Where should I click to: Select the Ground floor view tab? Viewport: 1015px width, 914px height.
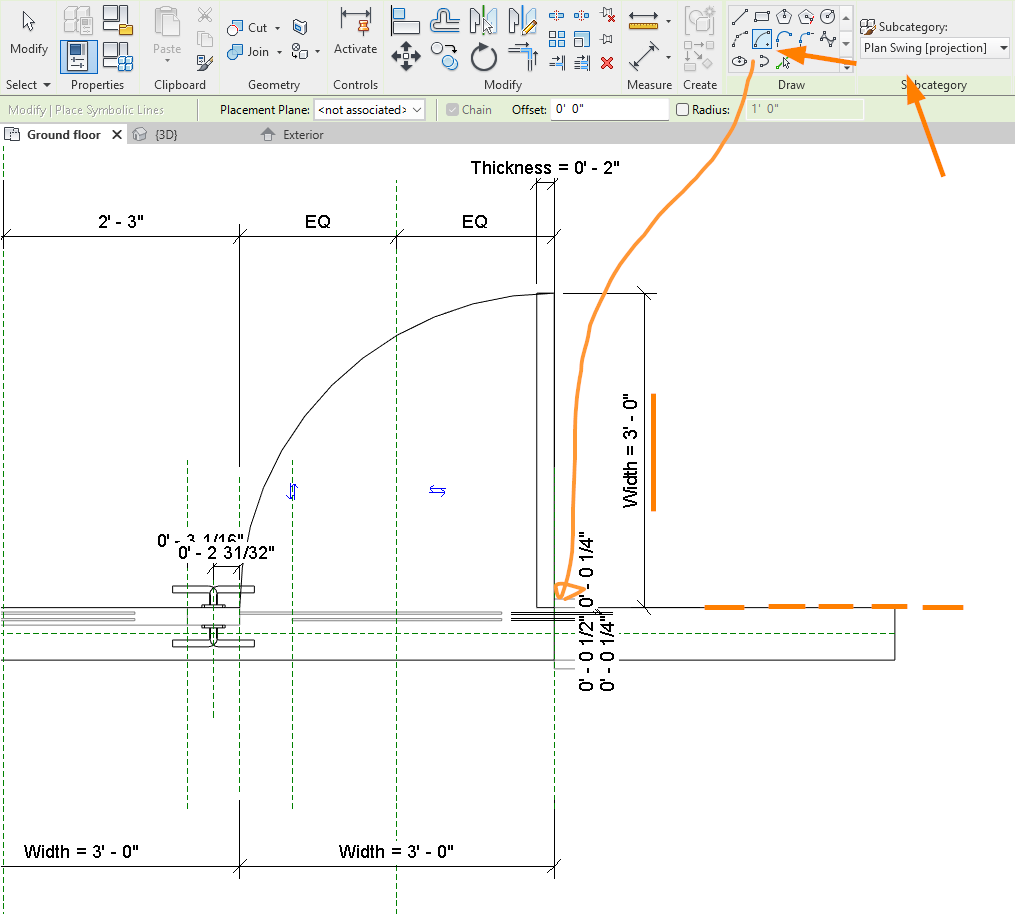[x=62, y=134]
